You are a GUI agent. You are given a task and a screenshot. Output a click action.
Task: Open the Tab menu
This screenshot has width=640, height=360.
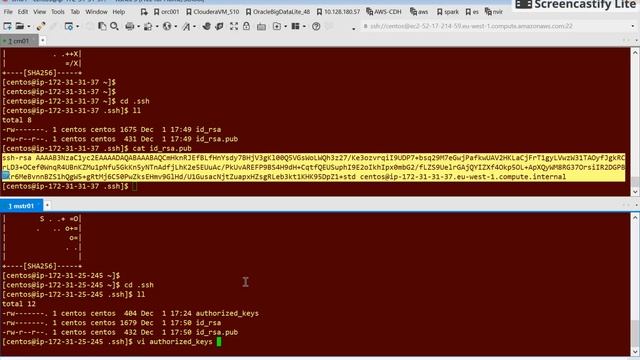[75, 12]
